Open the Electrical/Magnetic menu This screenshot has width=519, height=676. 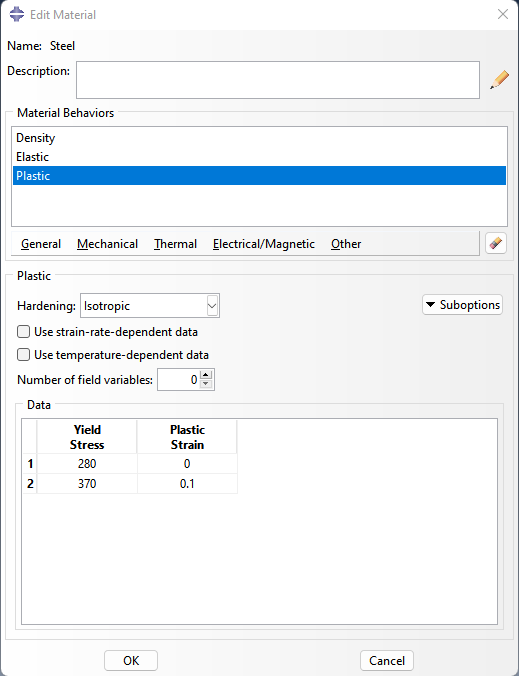pos(264,244)
